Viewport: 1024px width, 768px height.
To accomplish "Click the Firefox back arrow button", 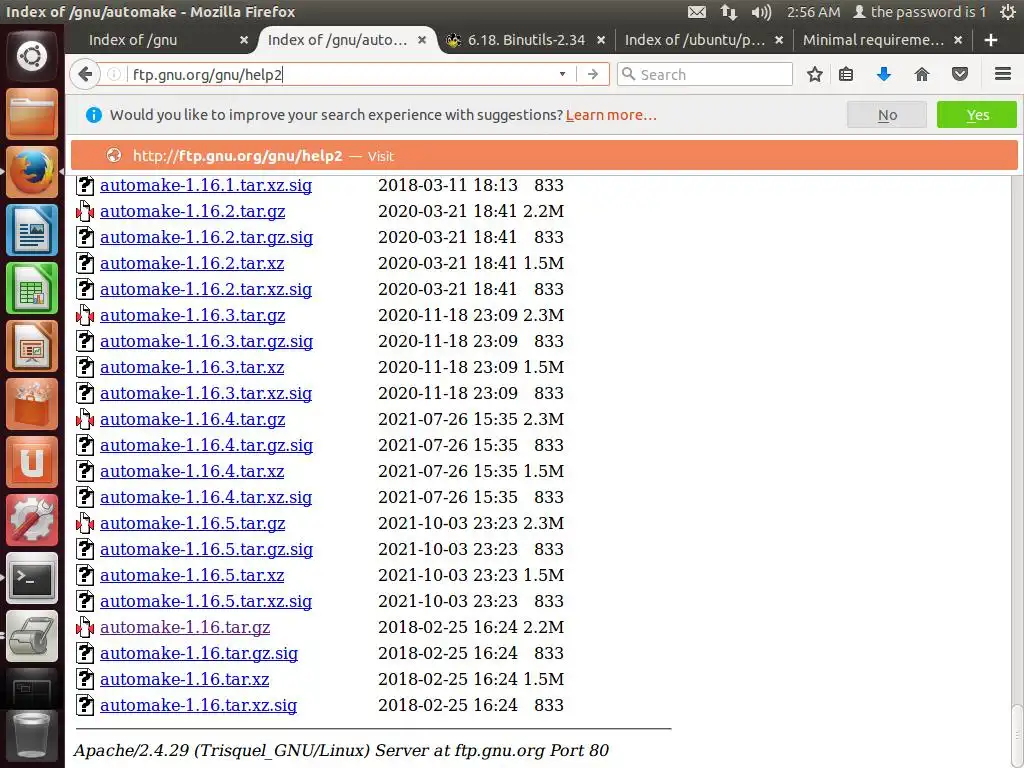I will pyautogui.click(x=85, y=74).
